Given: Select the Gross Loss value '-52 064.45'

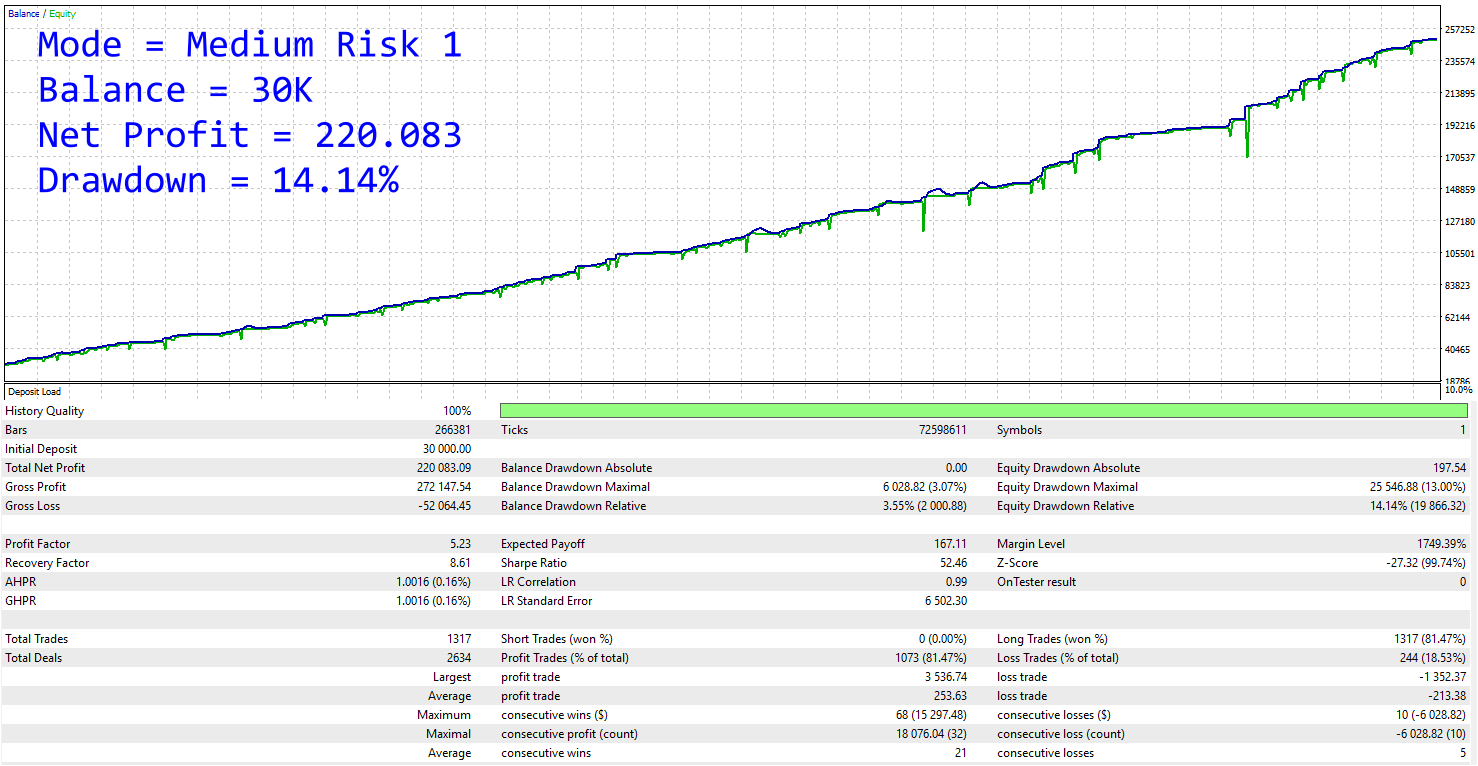Looking at the screenshot, I should click(445, 506).
